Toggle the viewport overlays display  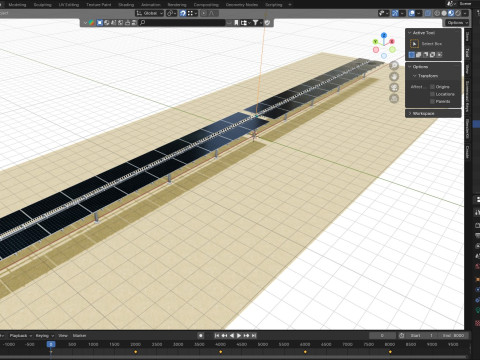coord(412,13)
